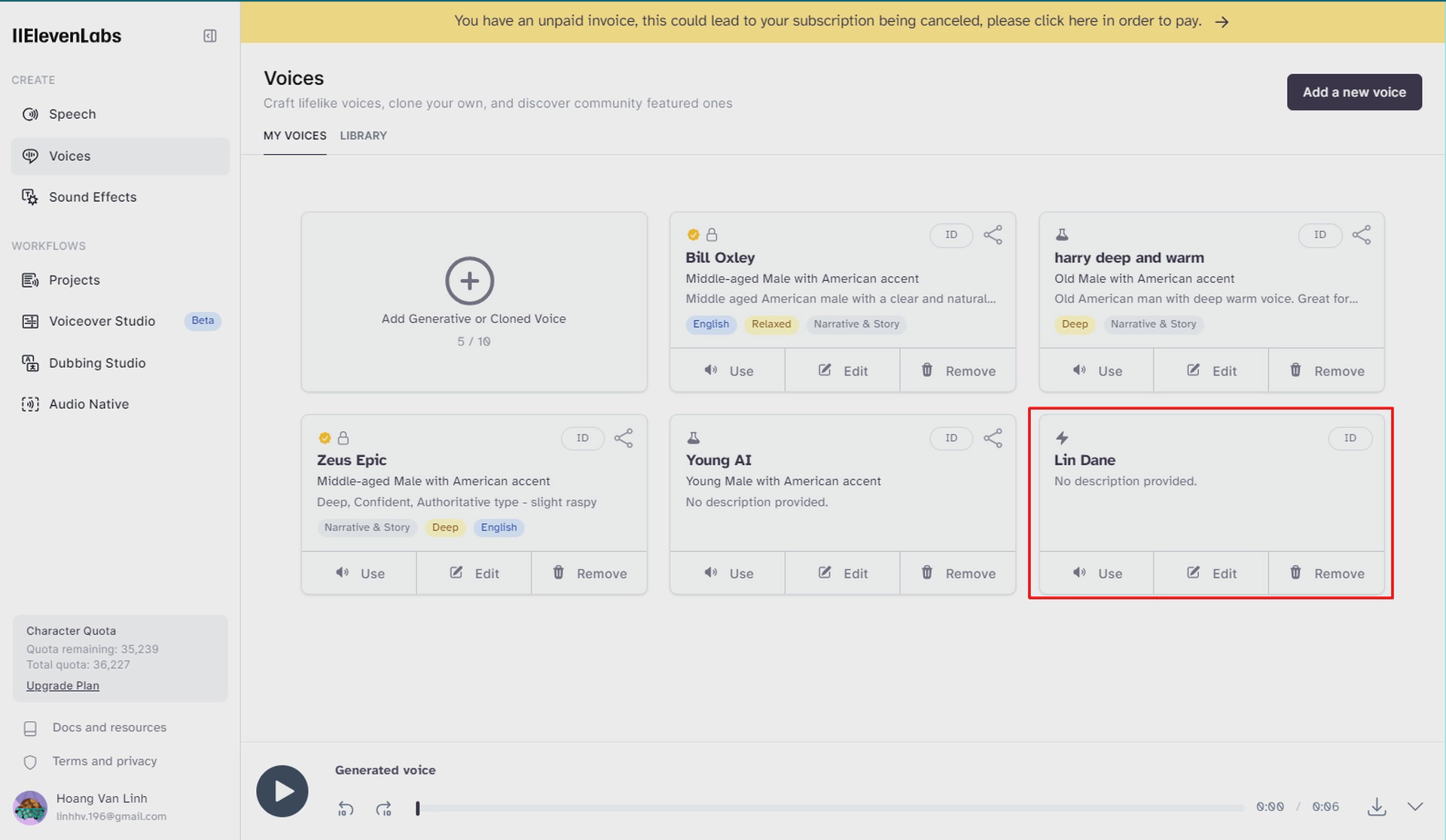Viewport: 1446px width, 840px height.
Task: Share the Young AI voice
Action: (x=993, y=438)
